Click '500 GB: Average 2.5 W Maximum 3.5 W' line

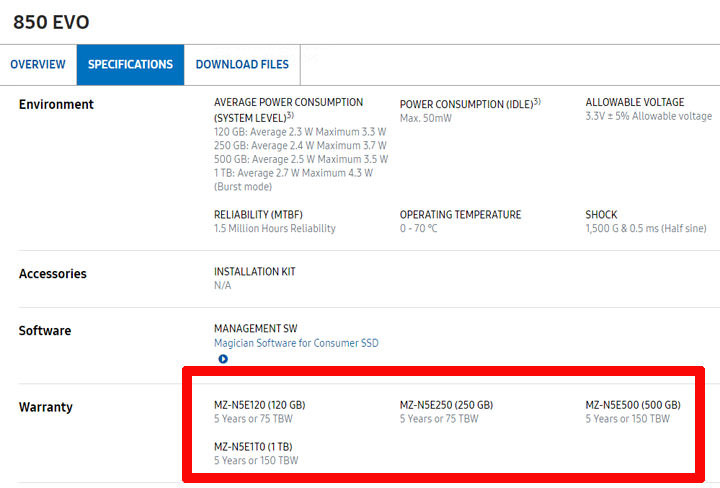[301, 160]
